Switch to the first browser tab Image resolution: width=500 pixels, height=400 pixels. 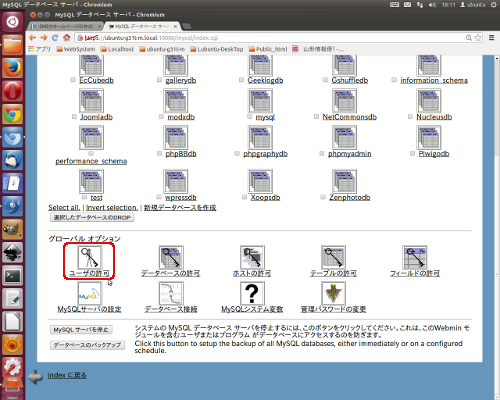coord(66,26)
